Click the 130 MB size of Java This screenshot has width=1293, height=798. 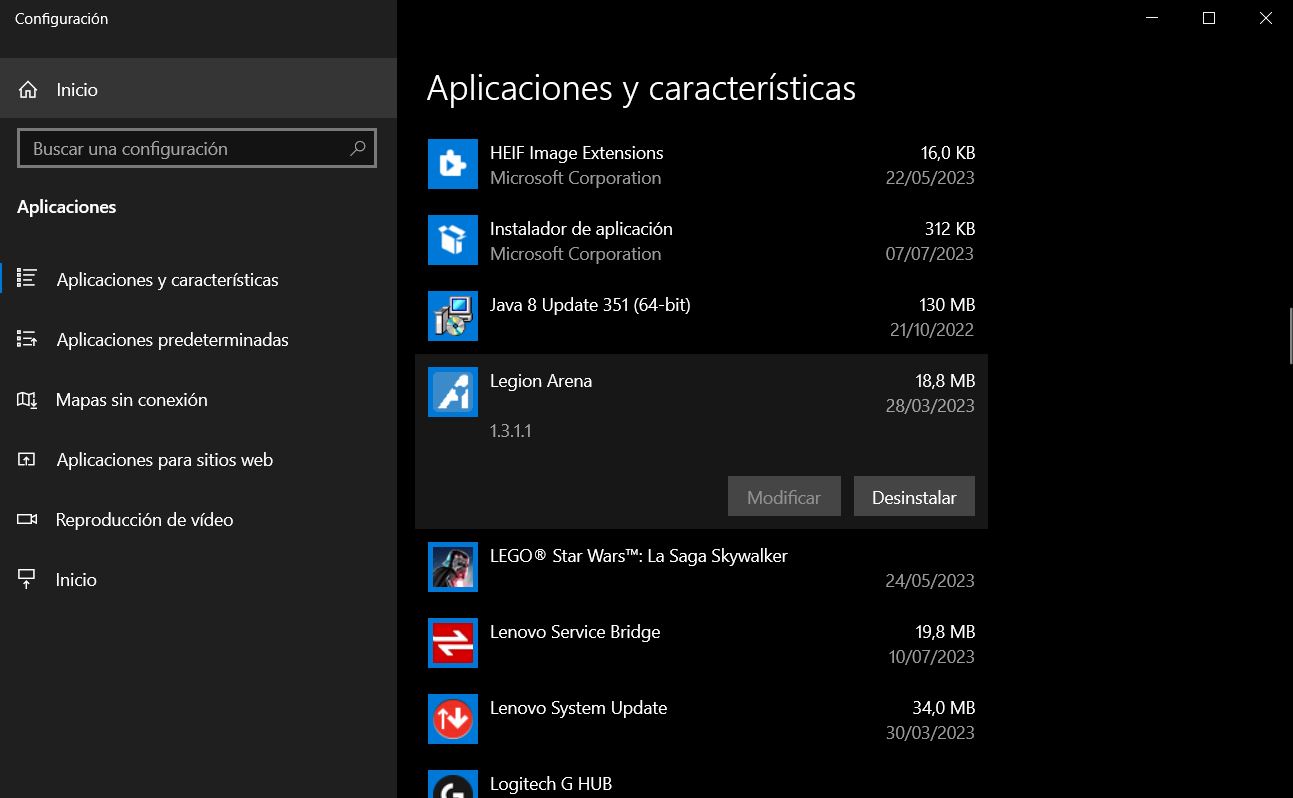[x=947, y=305]
